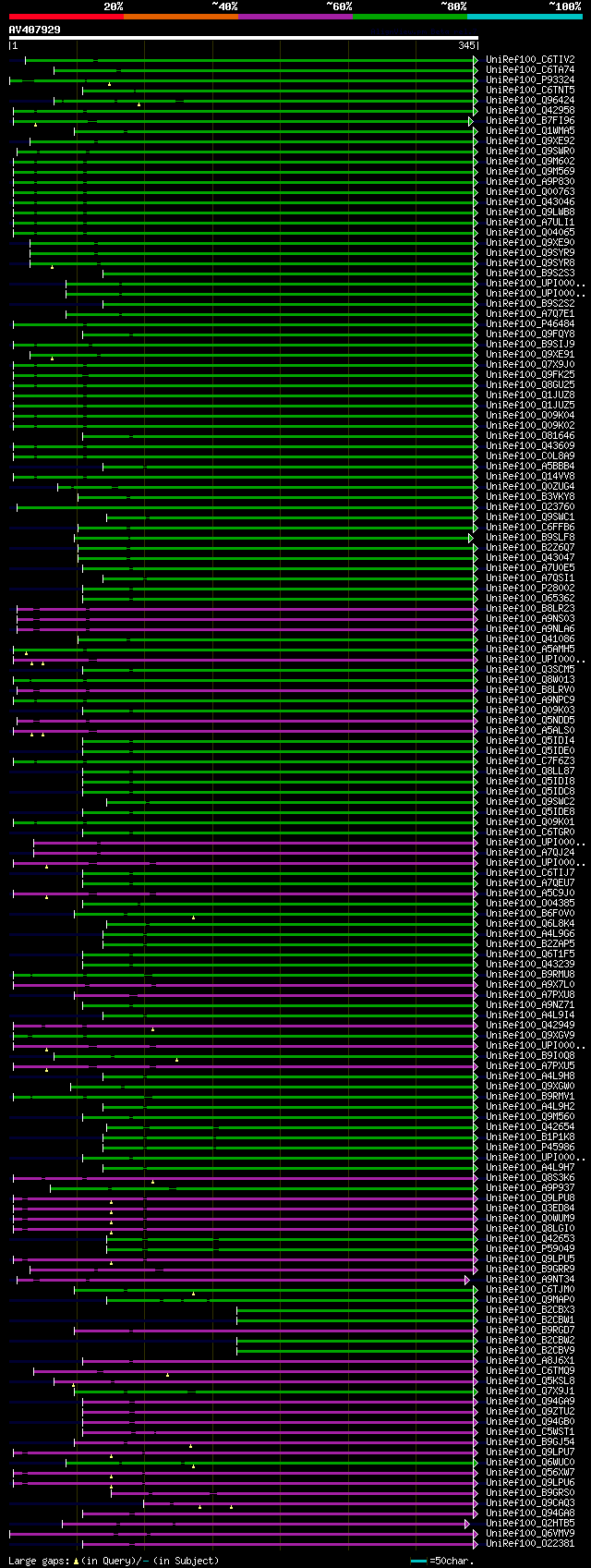Click label UniRef100_P59049
Image resolution: width=591 pixels, height=1568 pixels.
click(x=530, y=1248)
